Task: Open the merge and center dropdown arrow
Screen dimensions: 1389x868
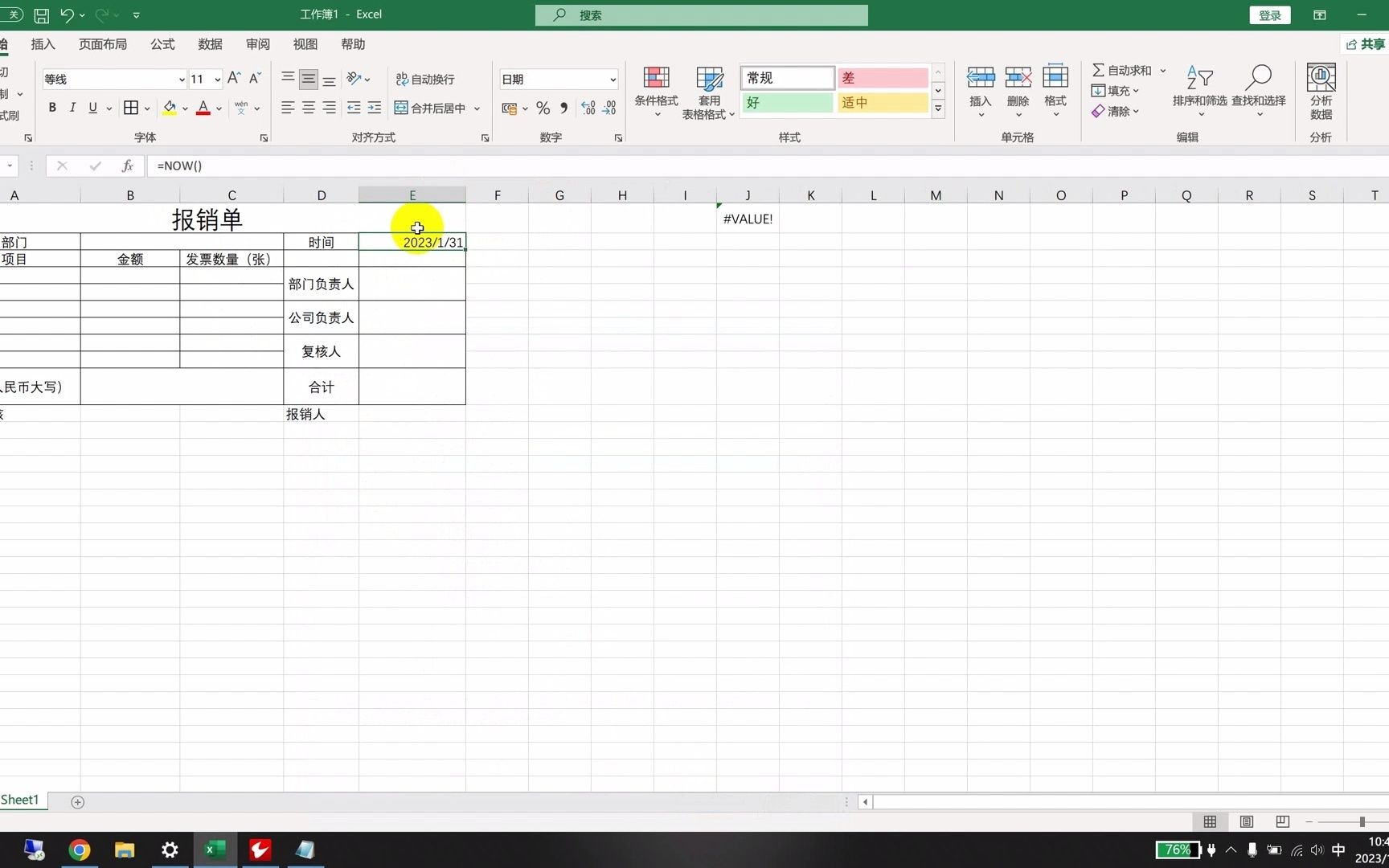Action: click(x=477, y=108)
